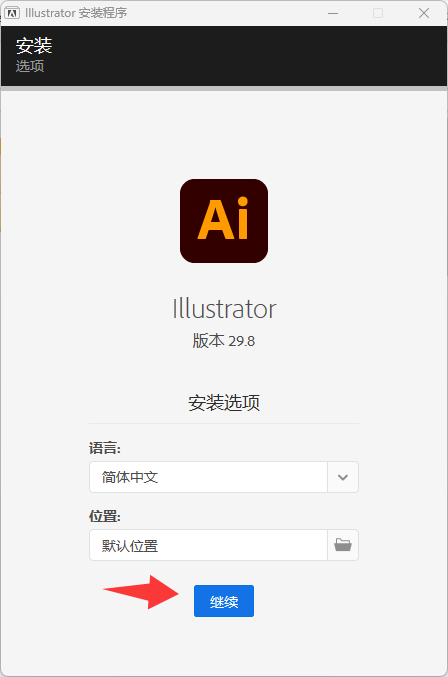Open the 简体中文 language combo box
The image size is (448, 677).
[x=224, y=477]
